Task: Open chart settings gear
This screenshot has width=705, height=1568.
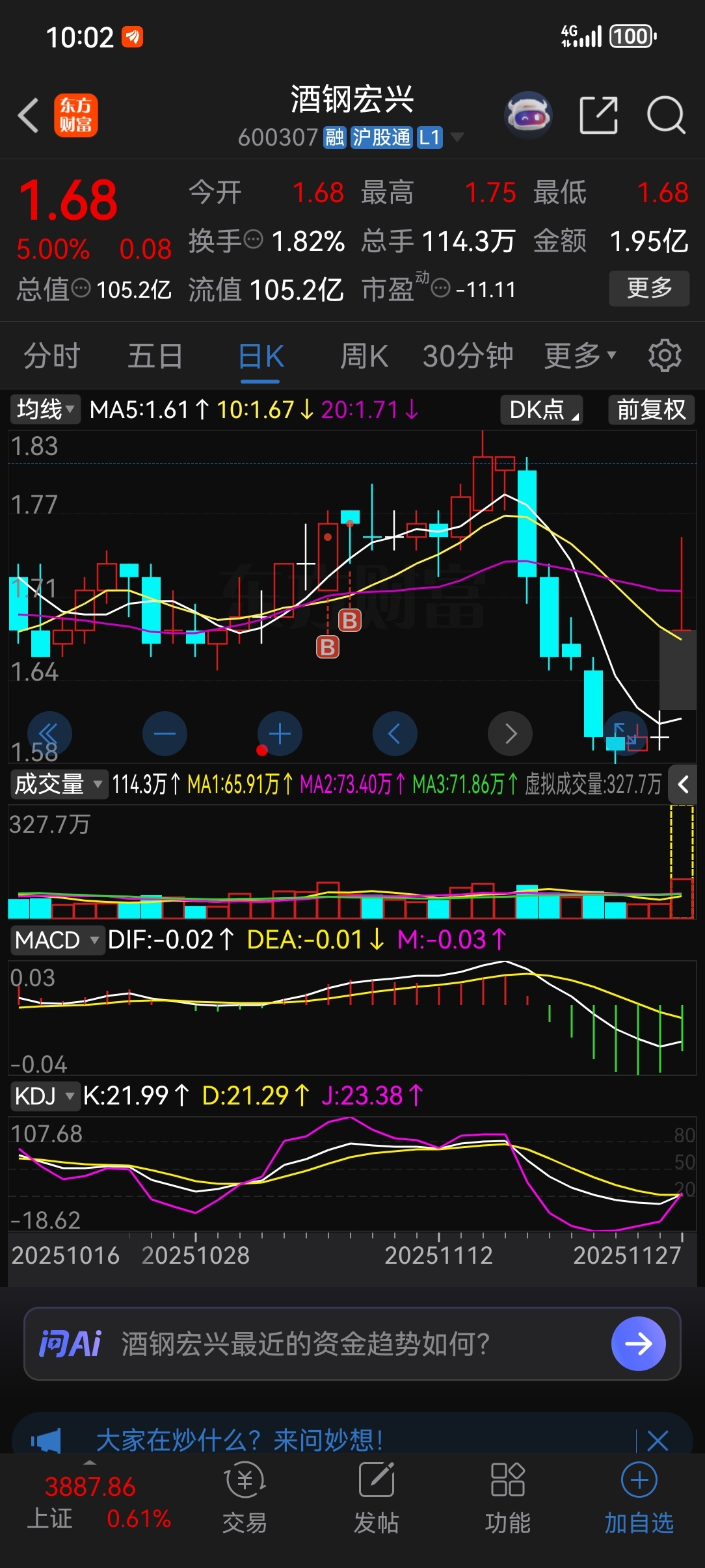Action: tap(665, 355)
